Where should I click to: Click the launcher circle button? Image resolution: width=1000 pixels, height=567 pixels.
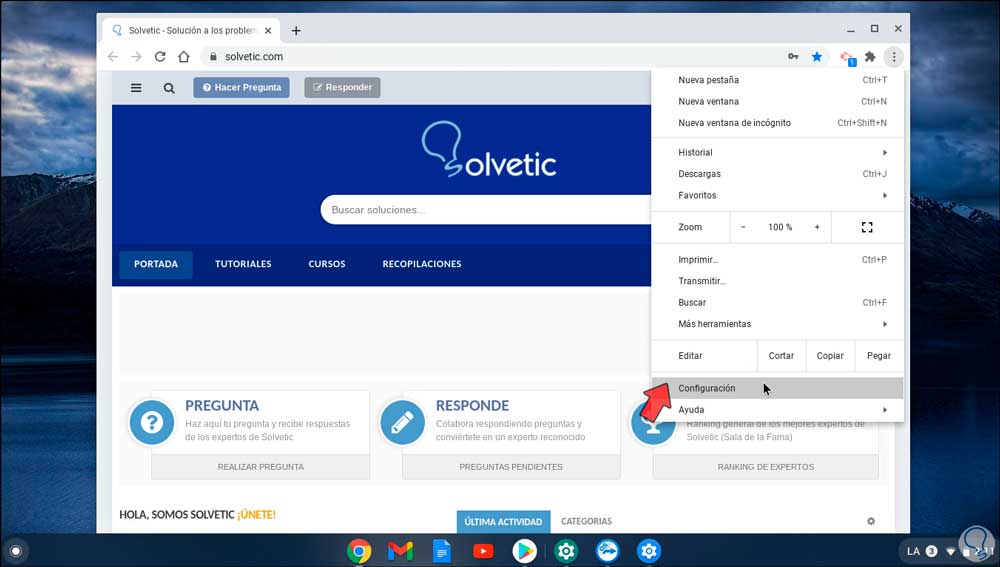(16, 550)
